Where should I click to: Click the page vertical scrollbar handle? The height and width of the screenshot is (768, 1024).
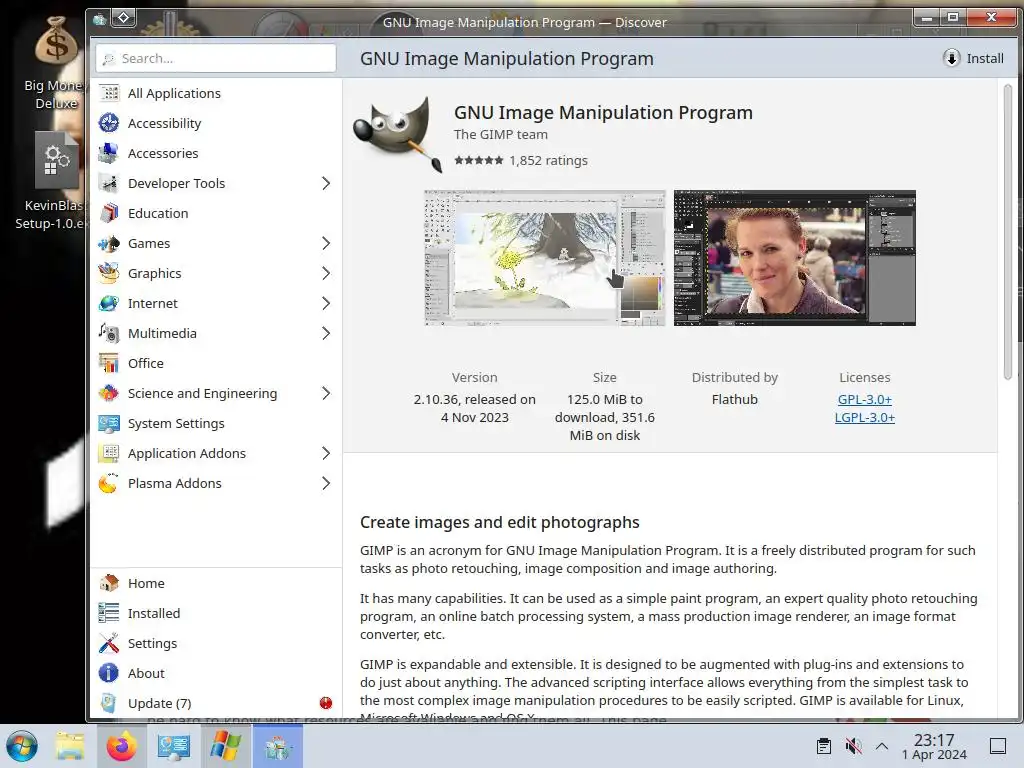pyautogui.click(x=1008, y=232)
